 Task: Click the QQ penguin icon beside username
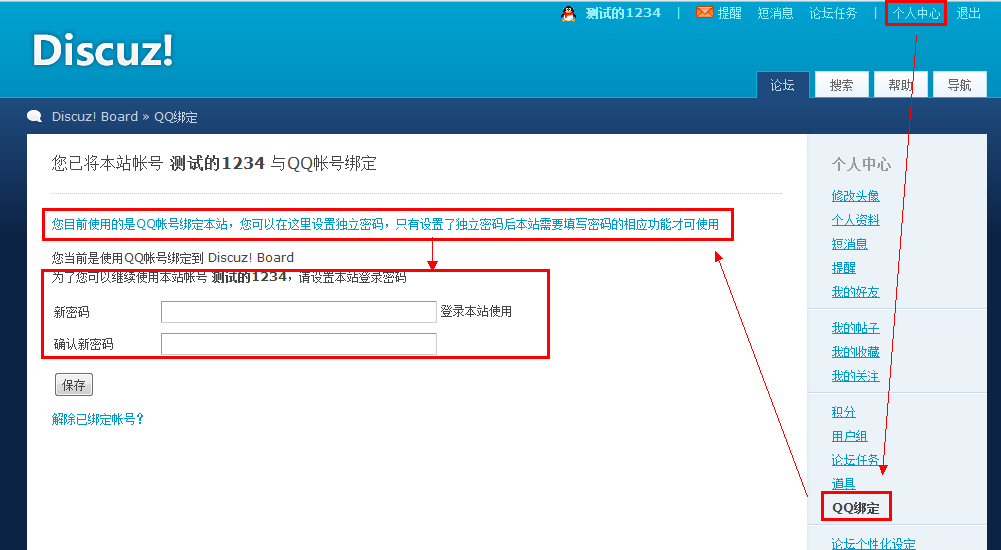tap(568, 13)
